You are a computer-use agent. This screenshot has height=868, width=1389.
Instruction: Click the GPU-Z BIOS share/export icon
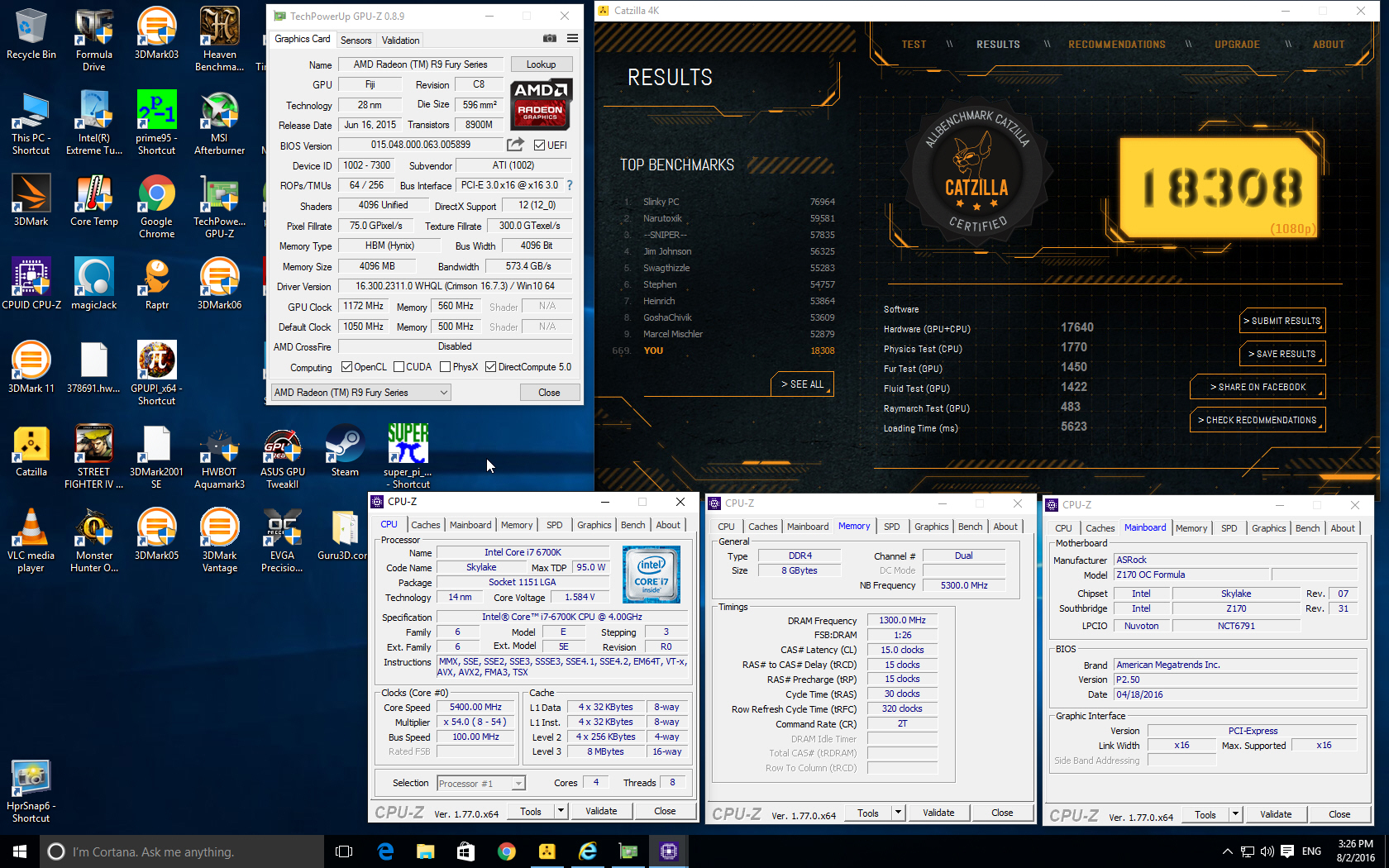coord(515,145)
